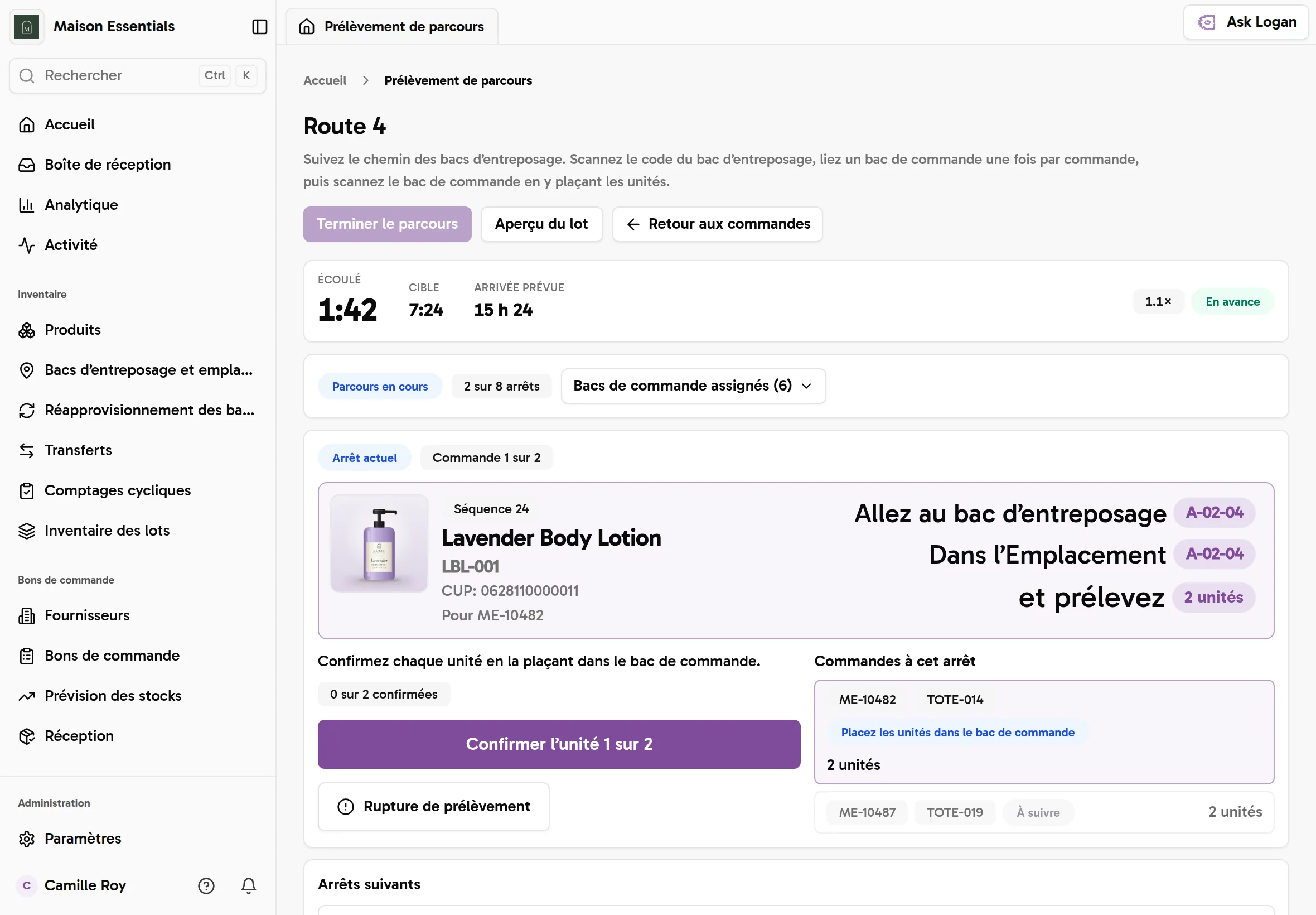Open Activité page
This screenshot has height=915, width=1316.
coord(138,245)
